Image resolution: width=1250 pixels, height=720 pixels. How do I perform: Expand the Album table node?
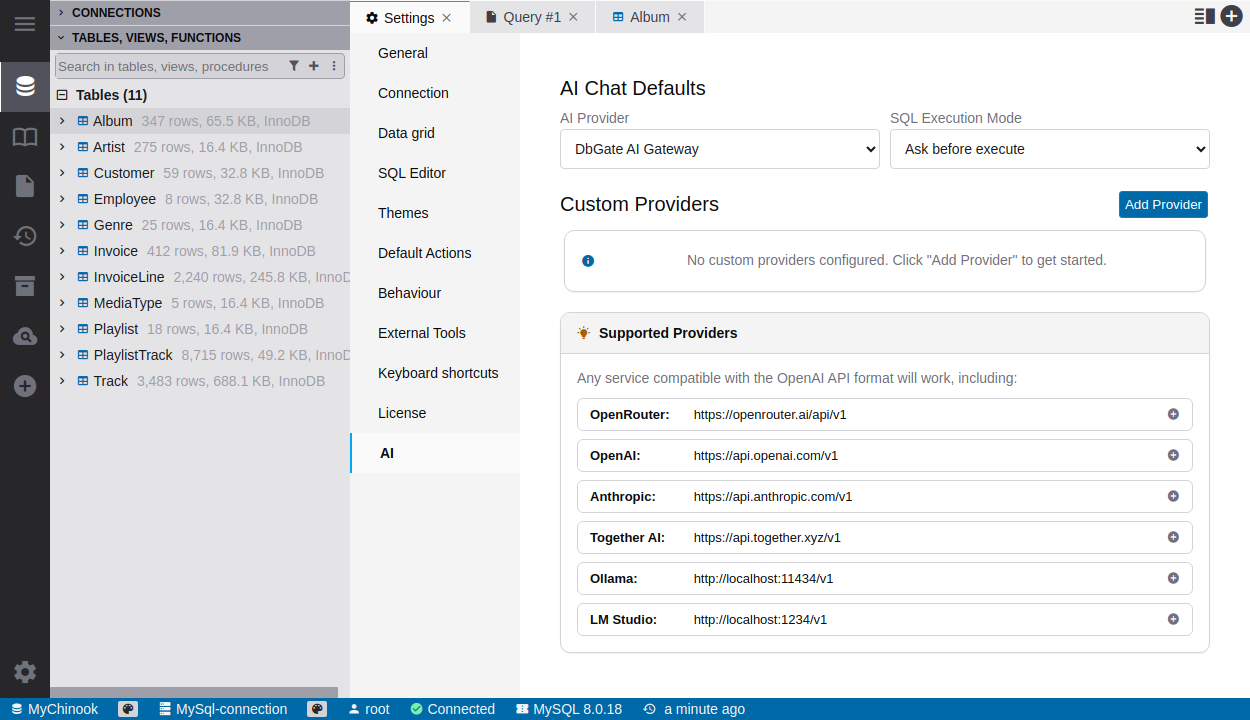coord(62,121)
